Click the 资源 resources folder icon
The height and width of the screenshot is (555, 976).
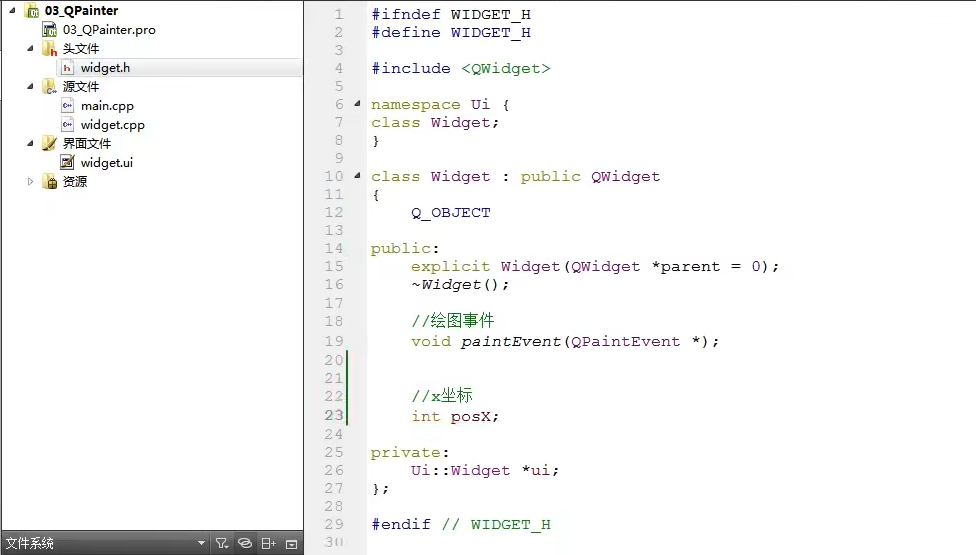(50, 182)
